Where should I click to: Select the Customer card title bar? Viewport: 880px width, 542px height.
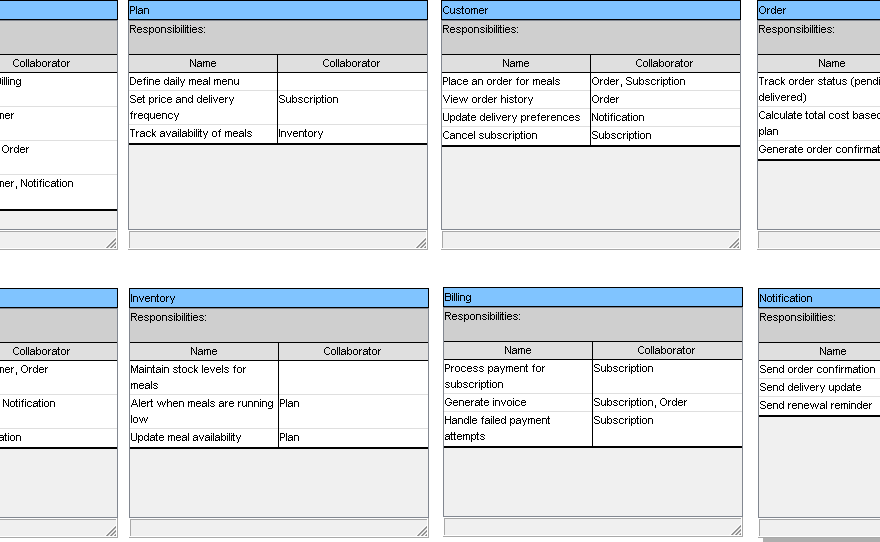(591, 10)
